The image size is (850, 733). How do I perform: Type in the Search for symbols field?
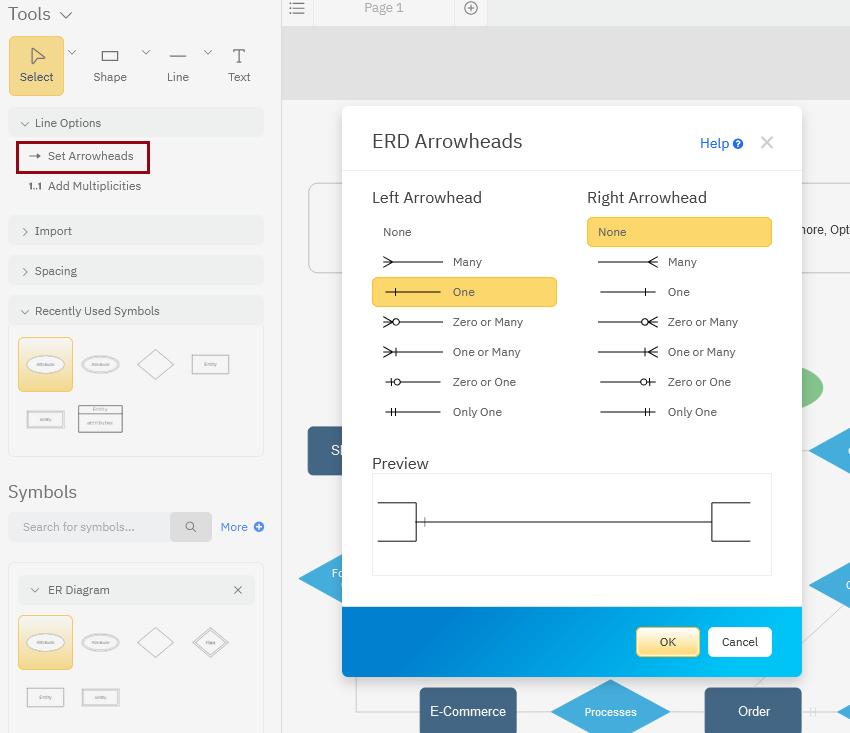90,527
